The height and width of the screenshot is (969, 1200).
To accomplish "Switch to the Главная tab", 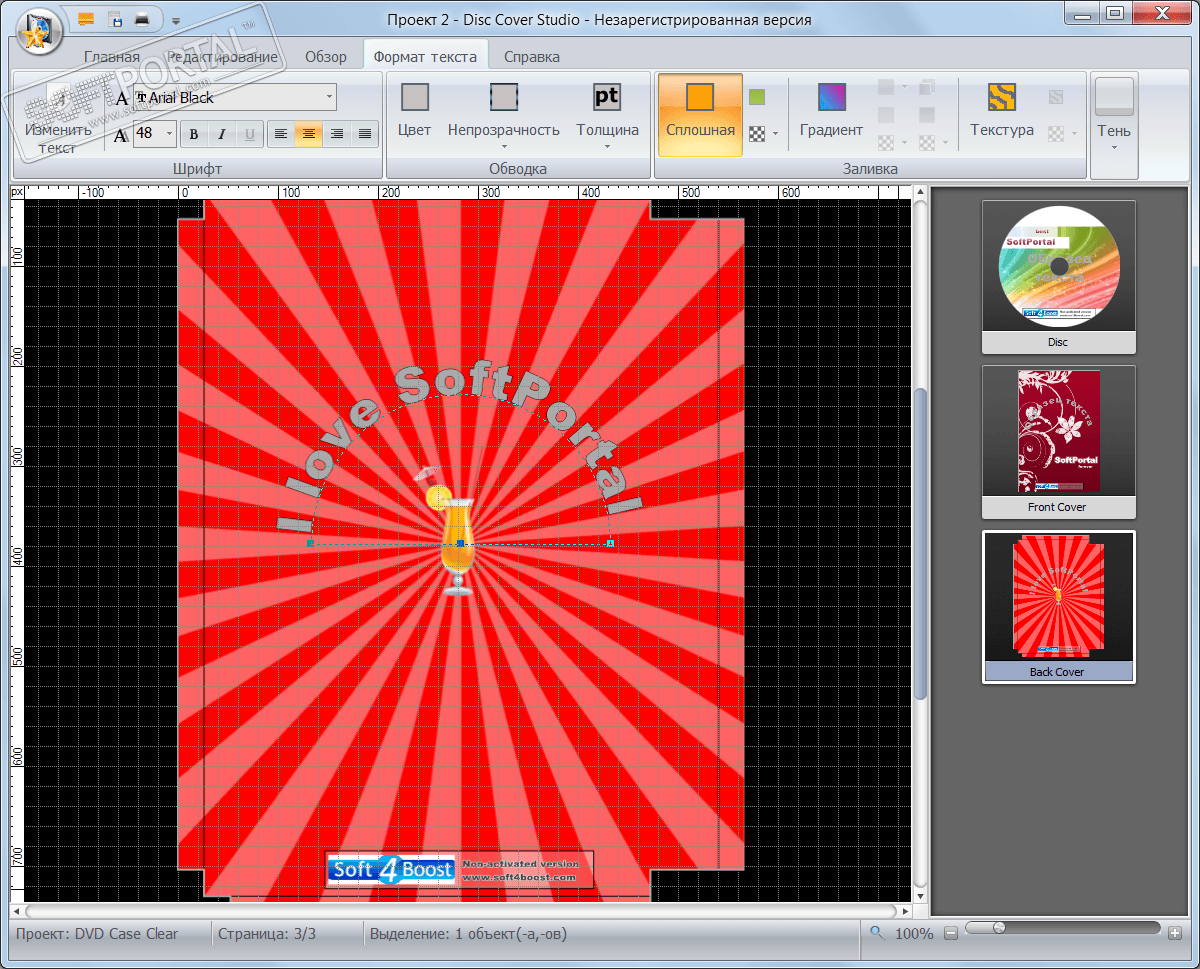I will point(112,57).
